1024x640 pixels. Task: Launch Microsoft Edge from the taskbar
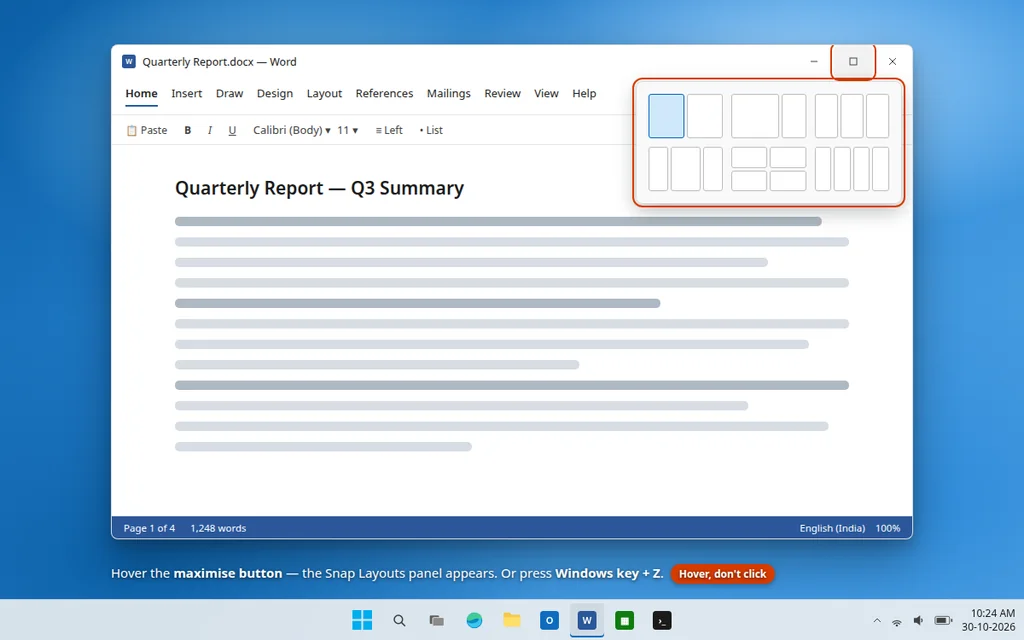coord(474,620)
